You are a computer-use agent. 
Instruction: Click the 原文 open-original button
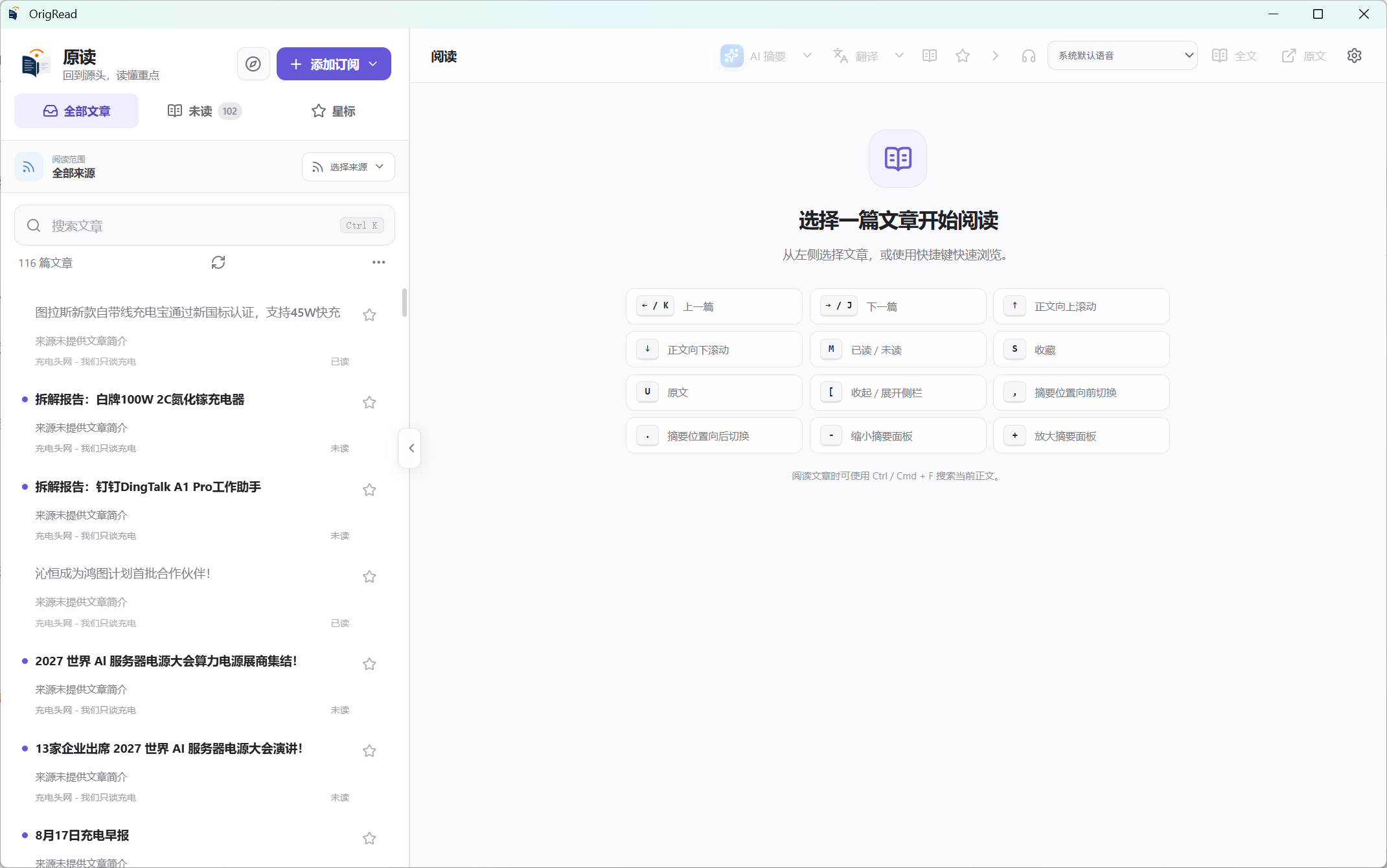(x=1304, y=56)
